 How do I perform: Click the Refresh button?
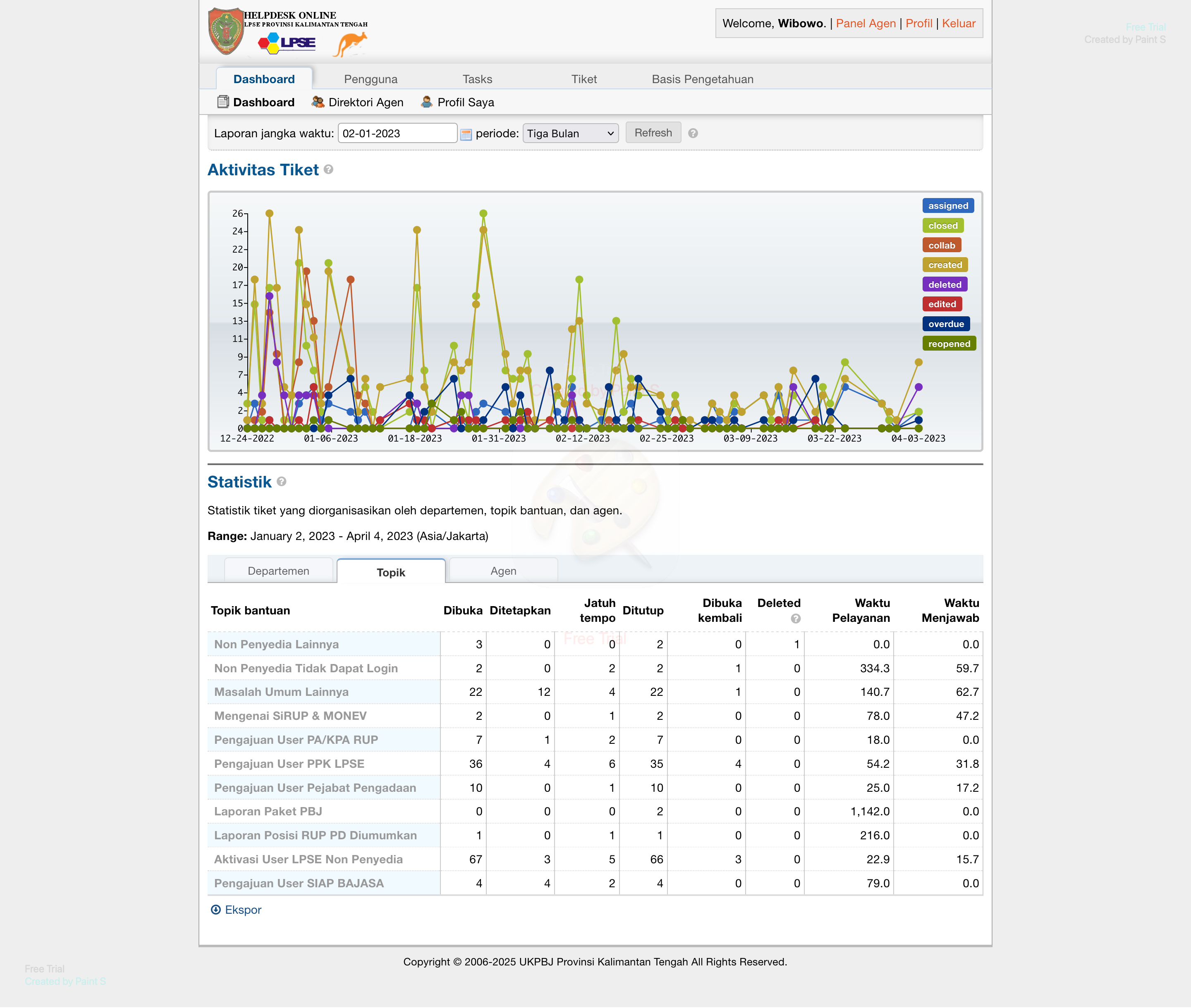point(653,133)
